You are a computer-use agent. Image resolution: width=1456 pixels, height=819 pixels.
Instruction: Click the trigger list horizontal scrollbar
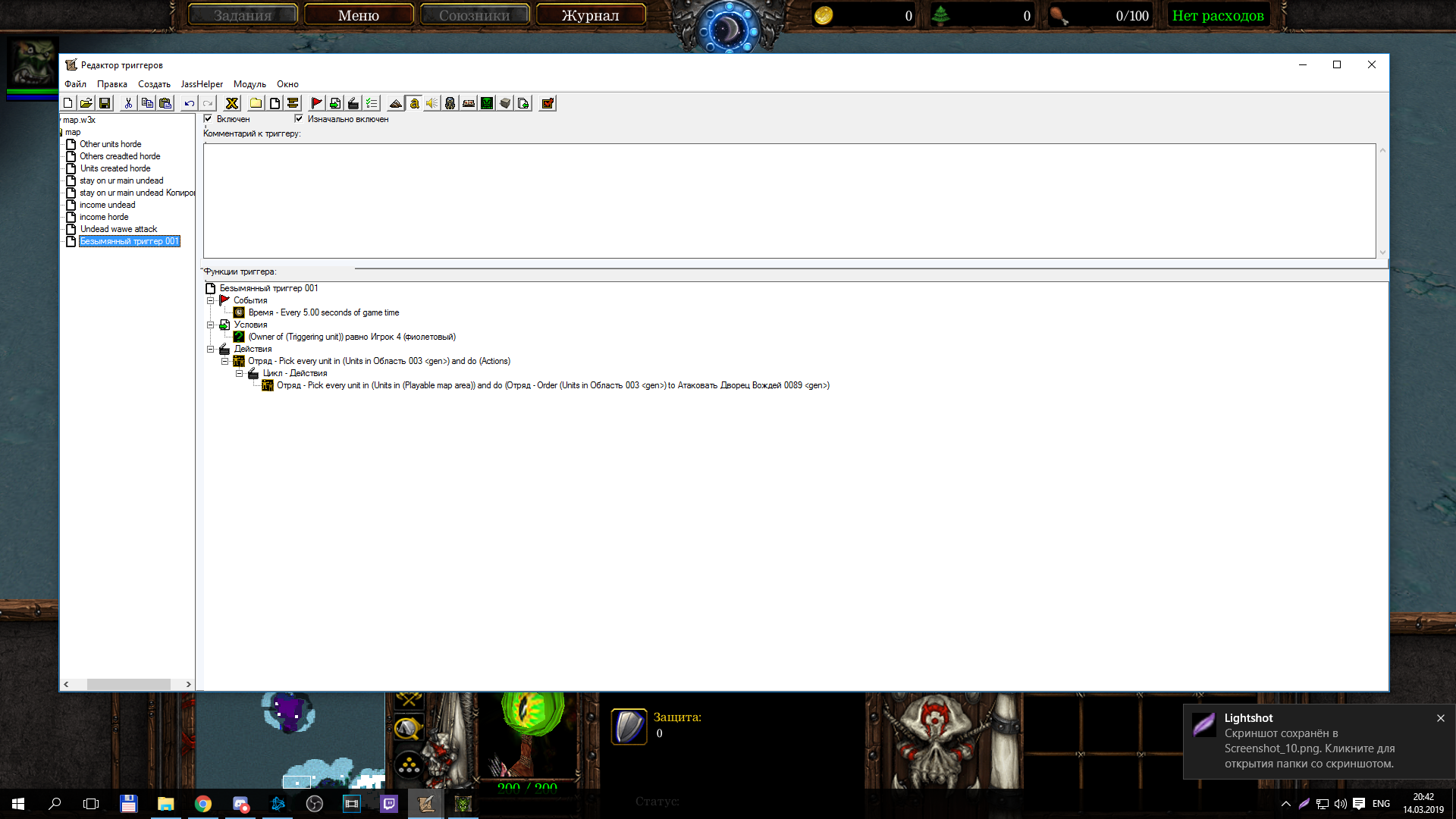click(128, 684)
